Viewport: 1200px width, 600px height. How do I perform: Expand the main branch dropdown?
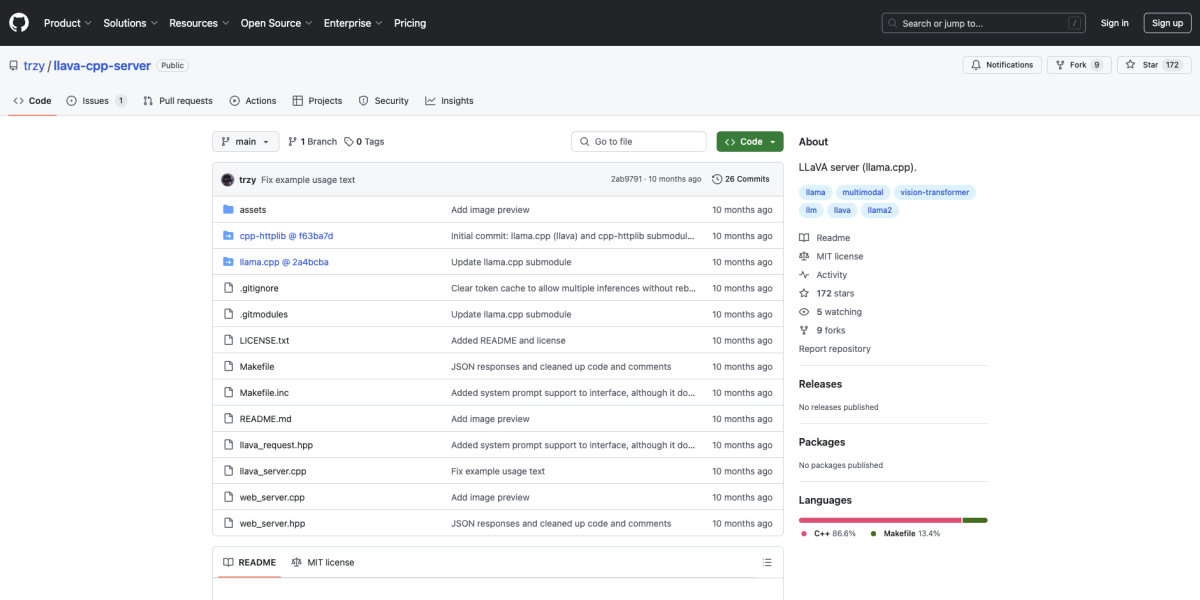click(x=245, y=142)
